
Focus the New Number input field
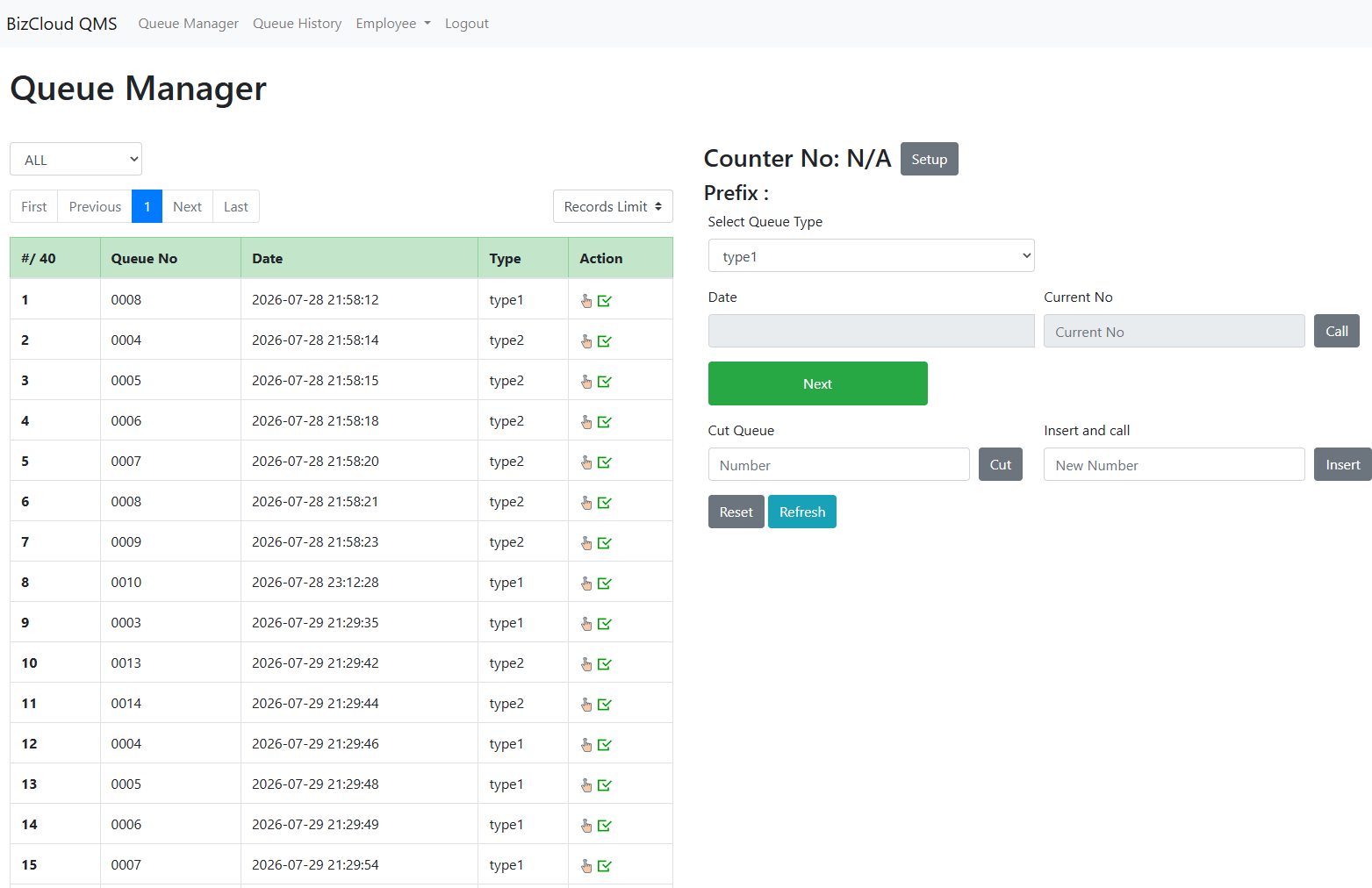[1174, 464]
